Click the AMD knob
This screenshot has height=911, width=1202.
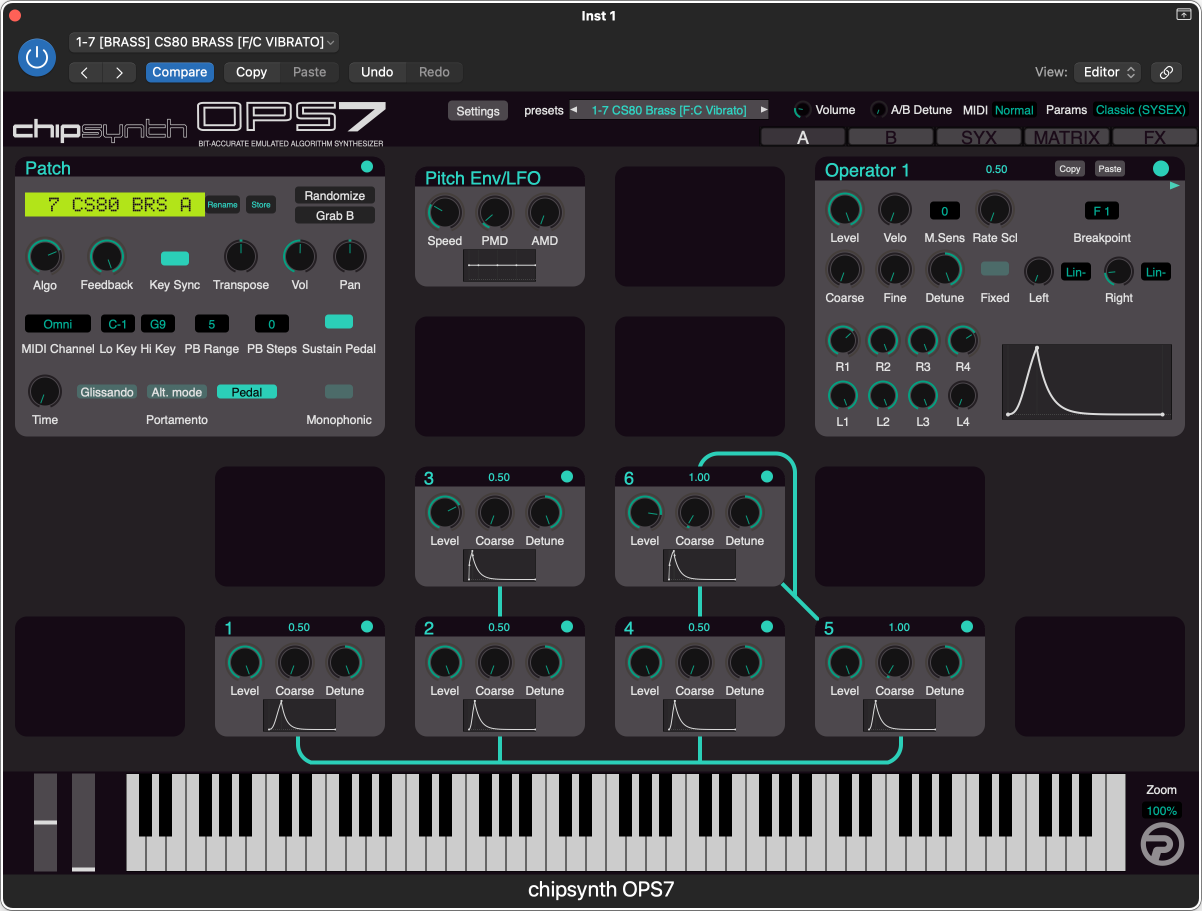tap(544, 212)
